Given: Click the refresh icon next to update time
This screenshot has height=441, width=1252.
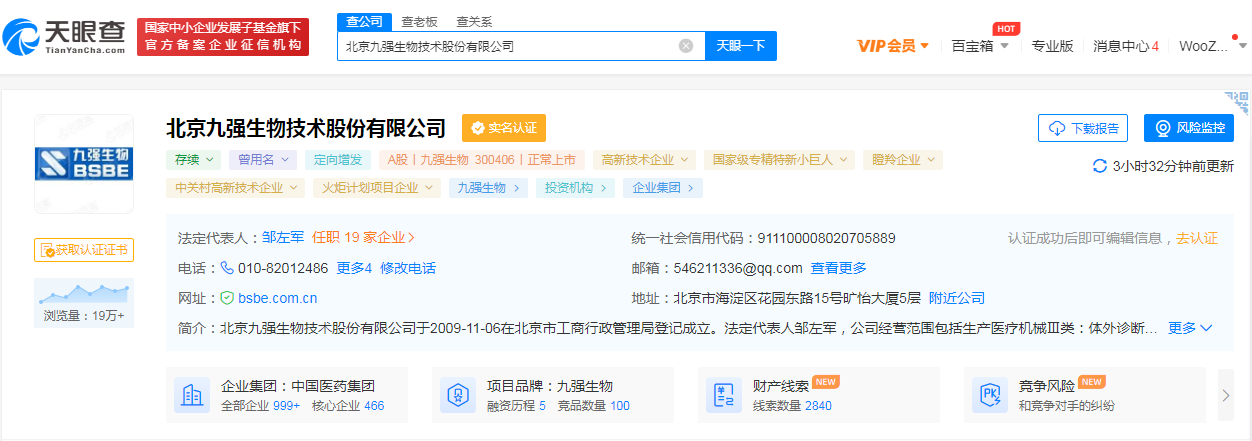Looking at the screenshot, I should [1100, 166].
